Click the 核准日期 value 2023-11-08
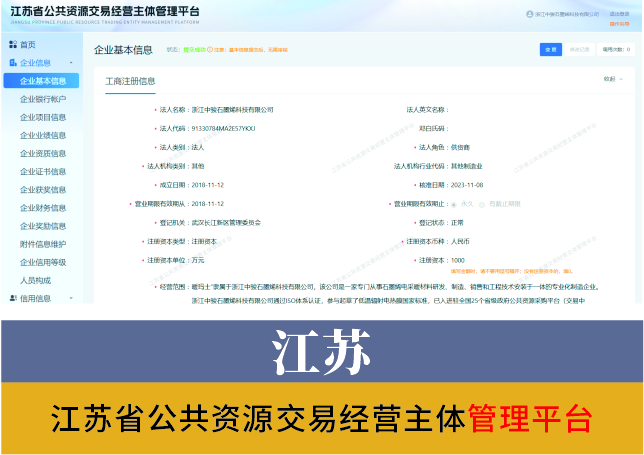 click(x=467, y=185)
